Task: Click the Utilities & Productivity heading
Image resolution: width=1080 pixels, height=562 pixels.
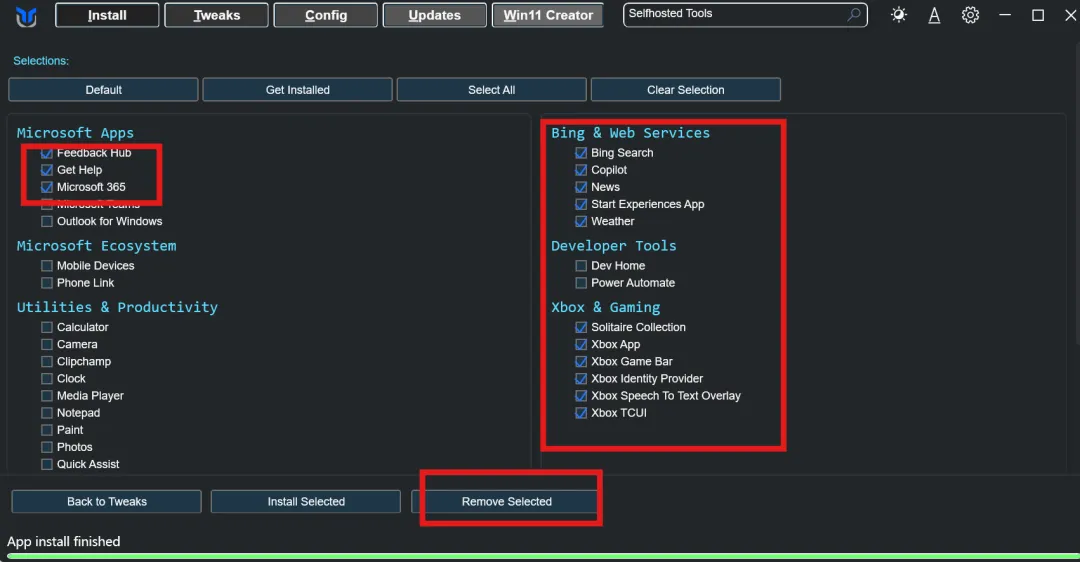Action: [117, 307]
